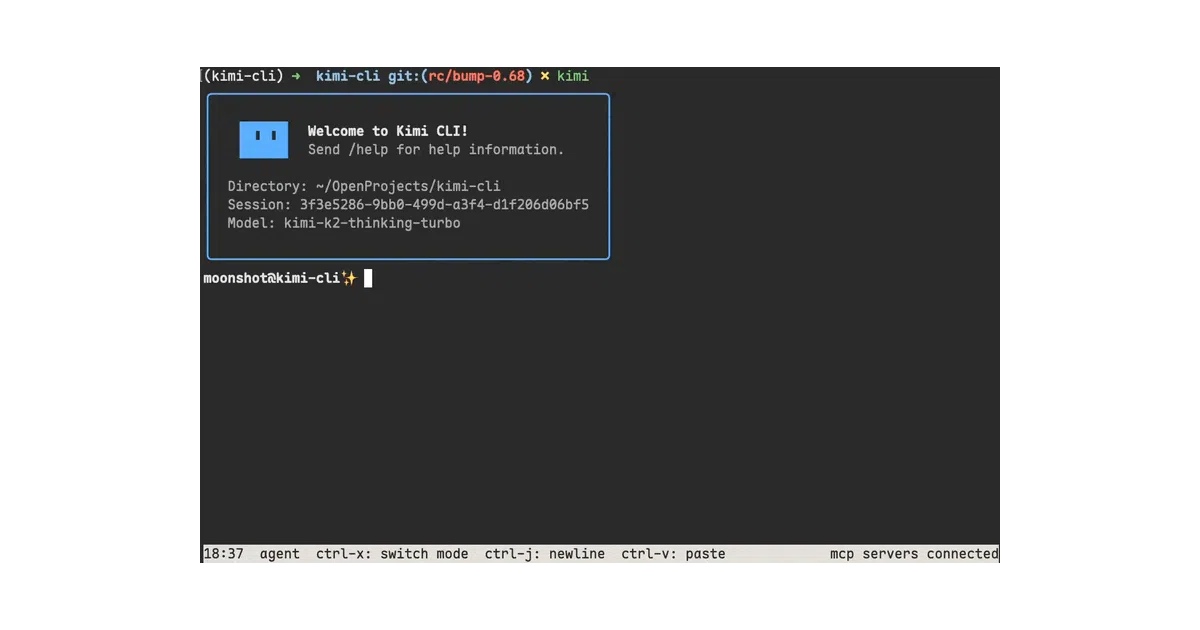Click the Session ID 3f3e5286-9bb0-499d-a3f4-d1f206d06bf5
This screenshot has height=630, width=1200.
pyautogui.click(x=445, y=204)
